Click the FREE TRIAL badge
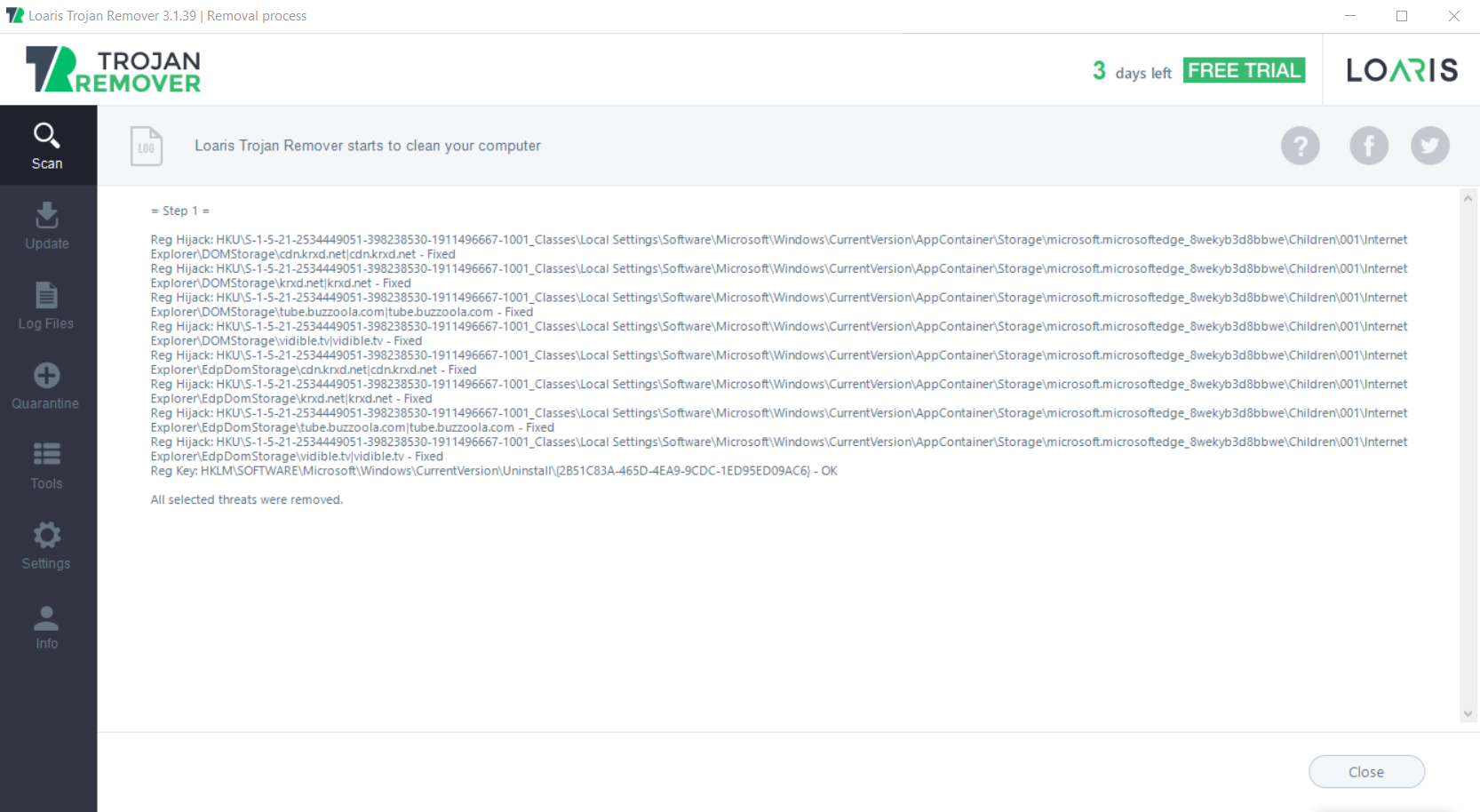Viewport: 1480px width, 812px height. coord(1244,70)
